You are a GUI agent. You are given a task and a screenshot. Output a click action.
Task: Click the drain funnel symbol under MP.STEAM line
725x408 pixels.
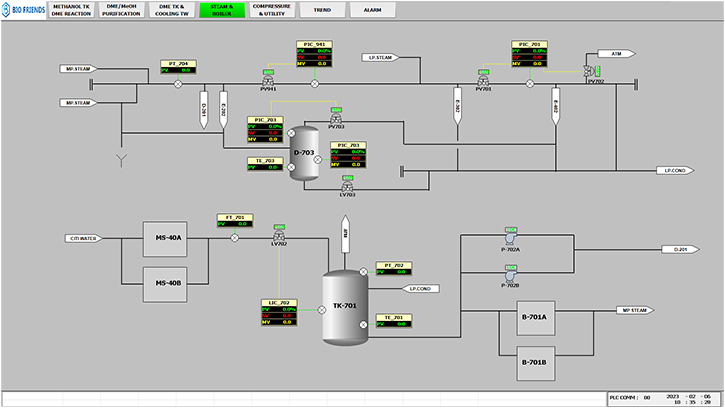(x=122, y=160)
